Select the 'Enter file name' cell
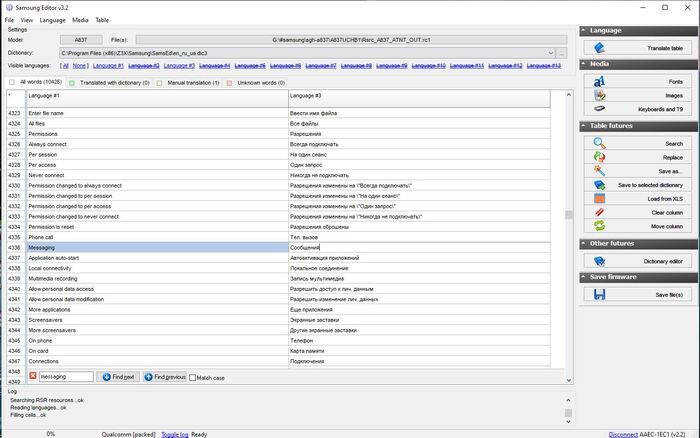The height and width of the screenshot is (438, 700). coord(157,113)
